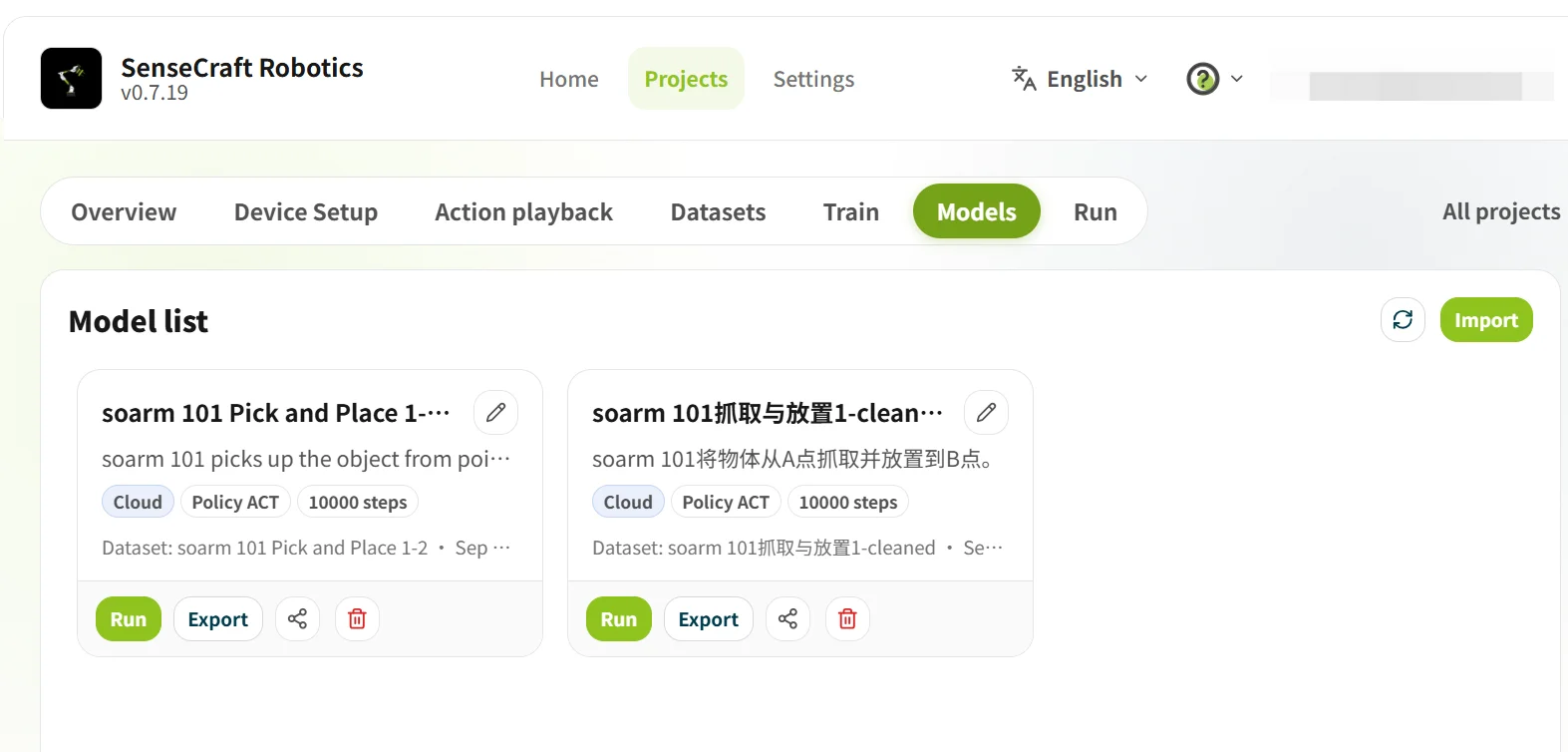Click the title 'soarm 101抓取与放置1-clean…'
This screenshot has height=752, width=1568.
[768, 413]
